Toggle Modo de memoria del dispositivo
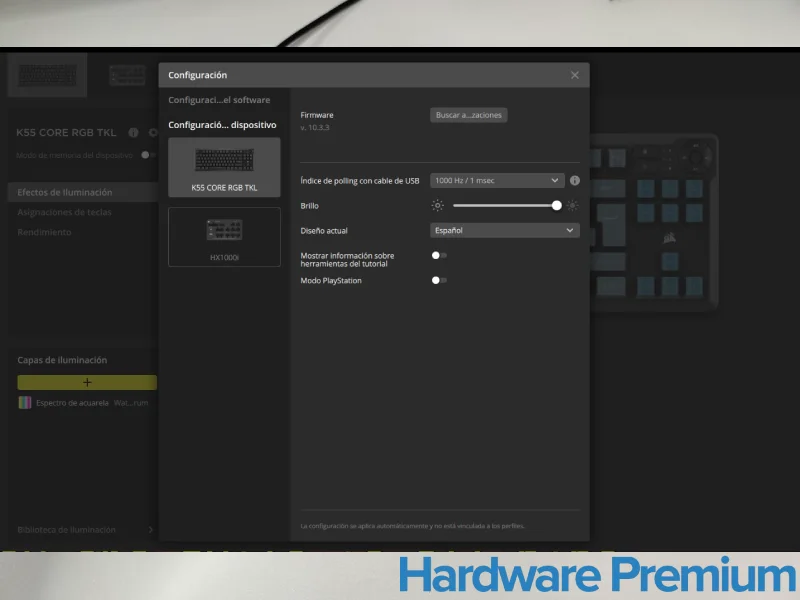Viewport: 800px width, 600px height. 147,155
